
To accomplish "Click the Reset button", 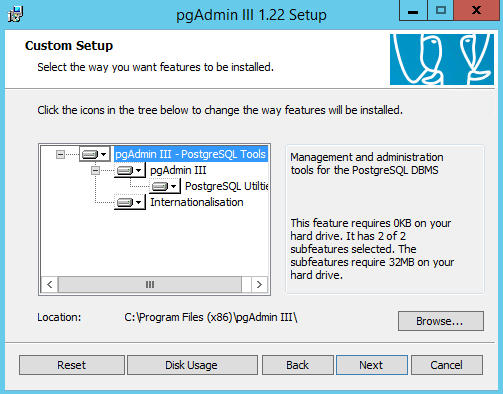I will tap(72, 365).
